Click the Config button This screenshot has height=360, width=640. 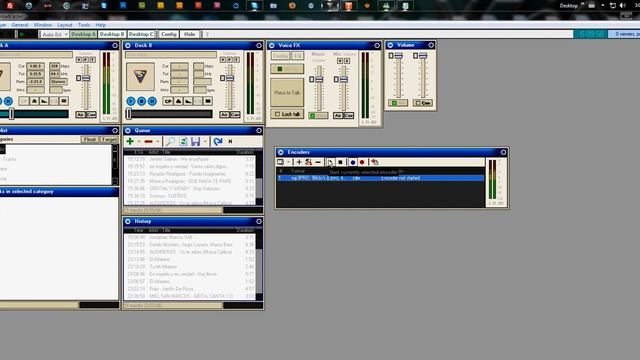[x=169, y=34]
